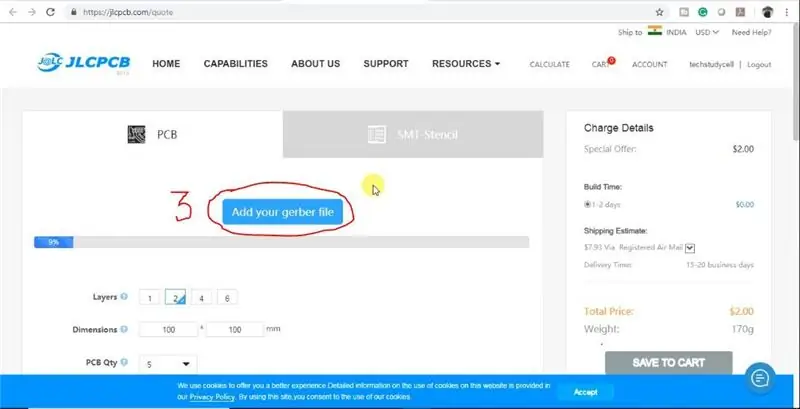The height and width of the screenshot is (409, 800).
Task: Click the SAVE TO CART button
Action: (x=668, y=363)
